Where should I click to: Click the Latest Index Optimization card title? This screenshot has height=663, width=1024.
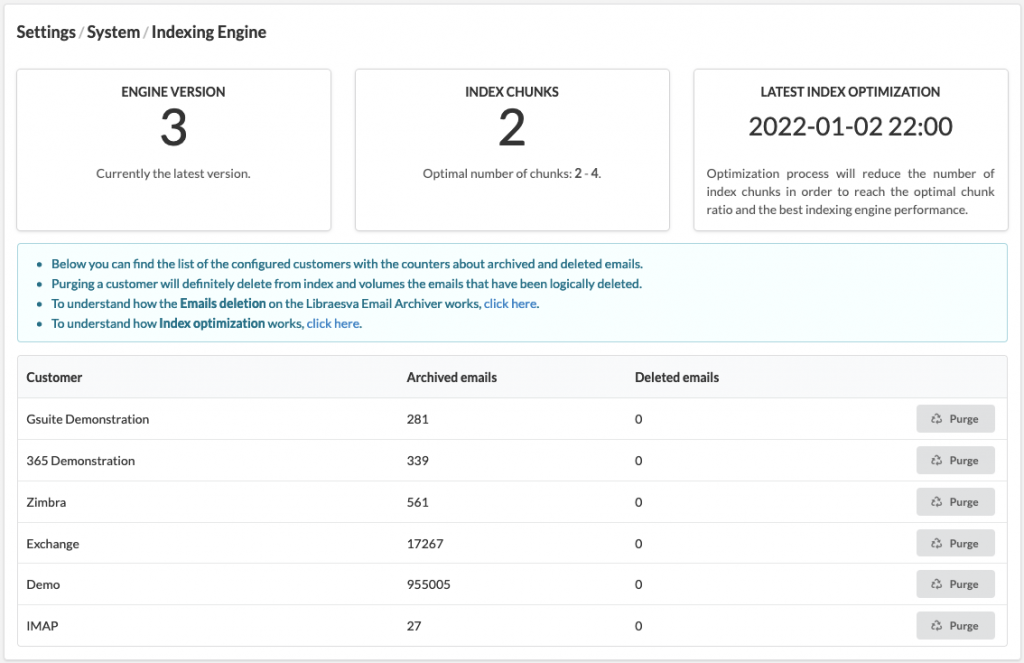[850, 92]
